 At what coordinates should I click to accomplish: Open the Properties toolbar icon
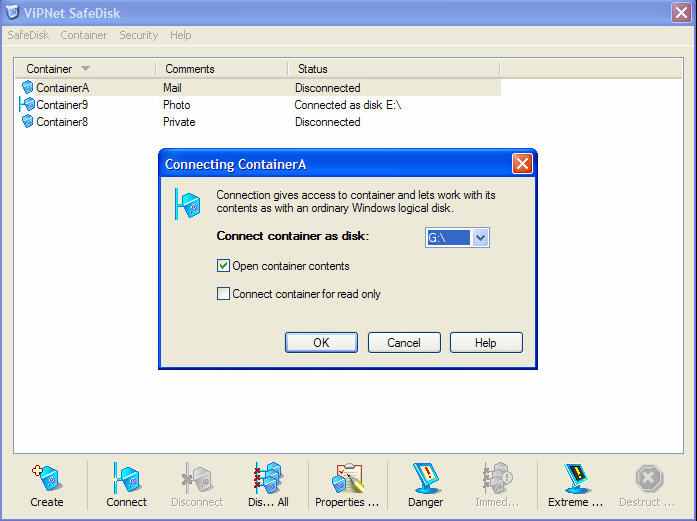click(x=347, y=478)
